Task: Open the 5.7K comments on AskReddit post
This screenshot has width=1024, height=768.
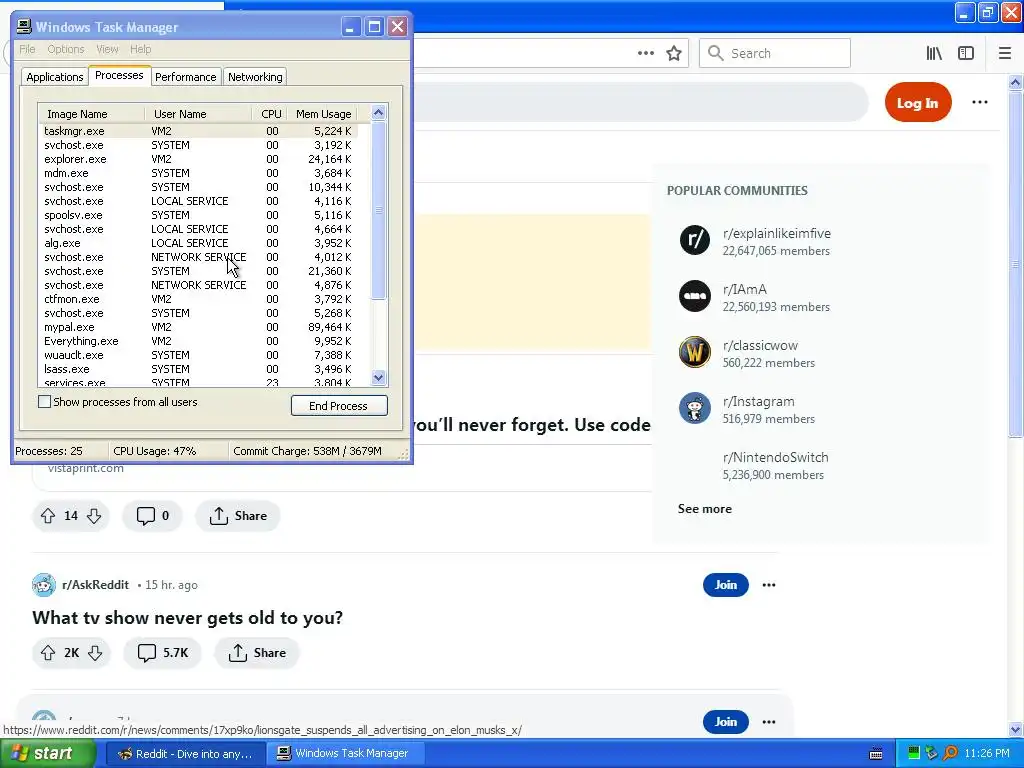Action: tap(162, 653)
